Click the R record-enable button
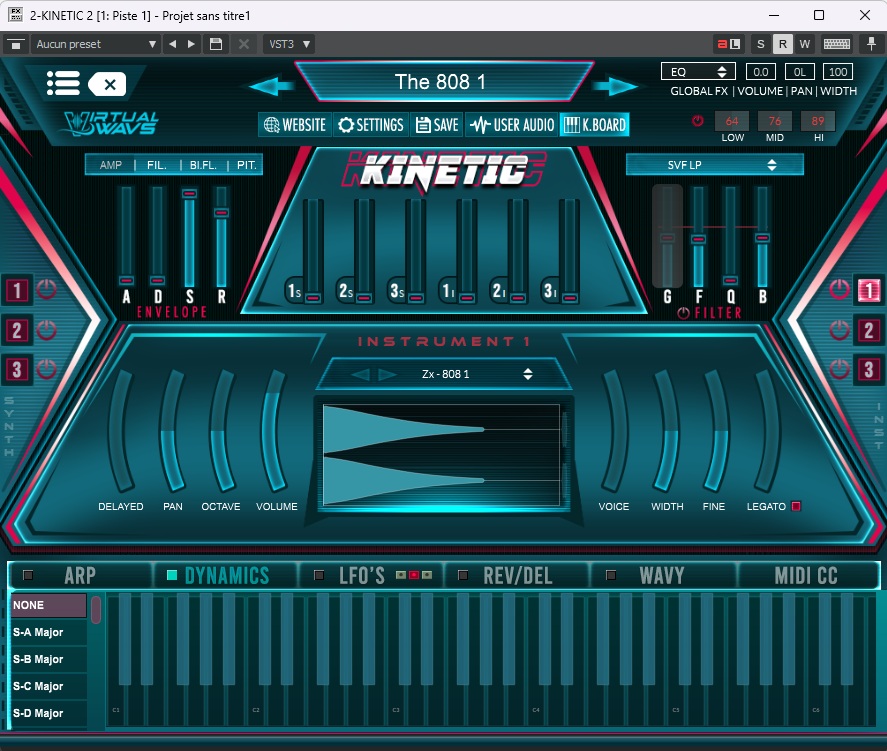 [x=785, y=44]
